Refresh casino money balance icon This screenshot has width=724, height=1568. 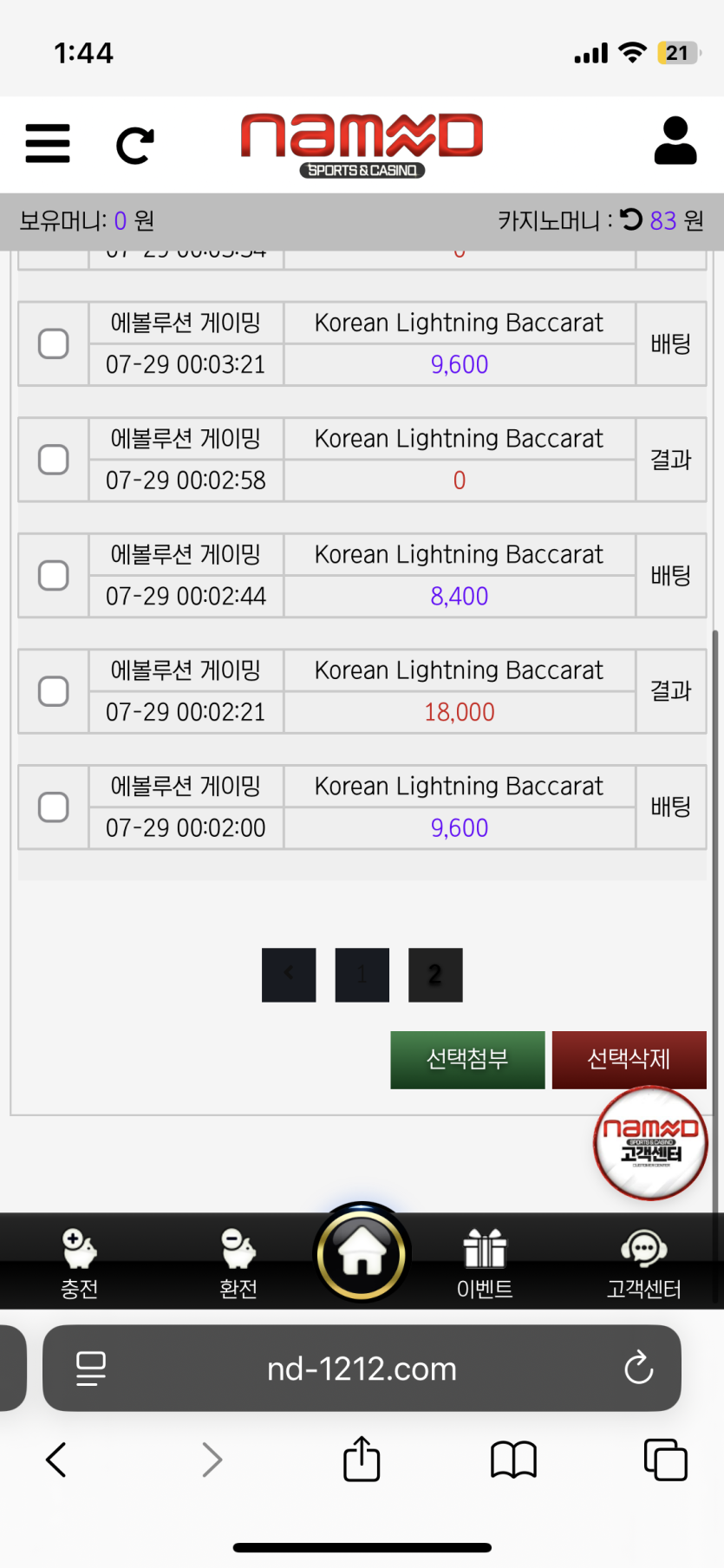631,219
